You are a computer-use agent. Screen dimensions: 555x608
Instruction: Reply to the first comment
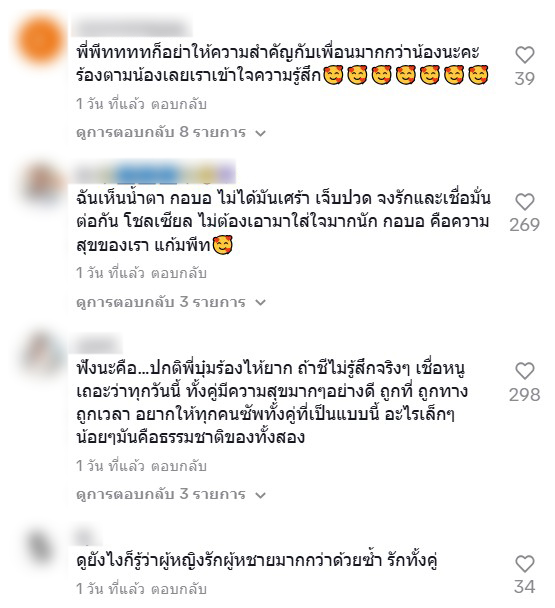(179, 104)
